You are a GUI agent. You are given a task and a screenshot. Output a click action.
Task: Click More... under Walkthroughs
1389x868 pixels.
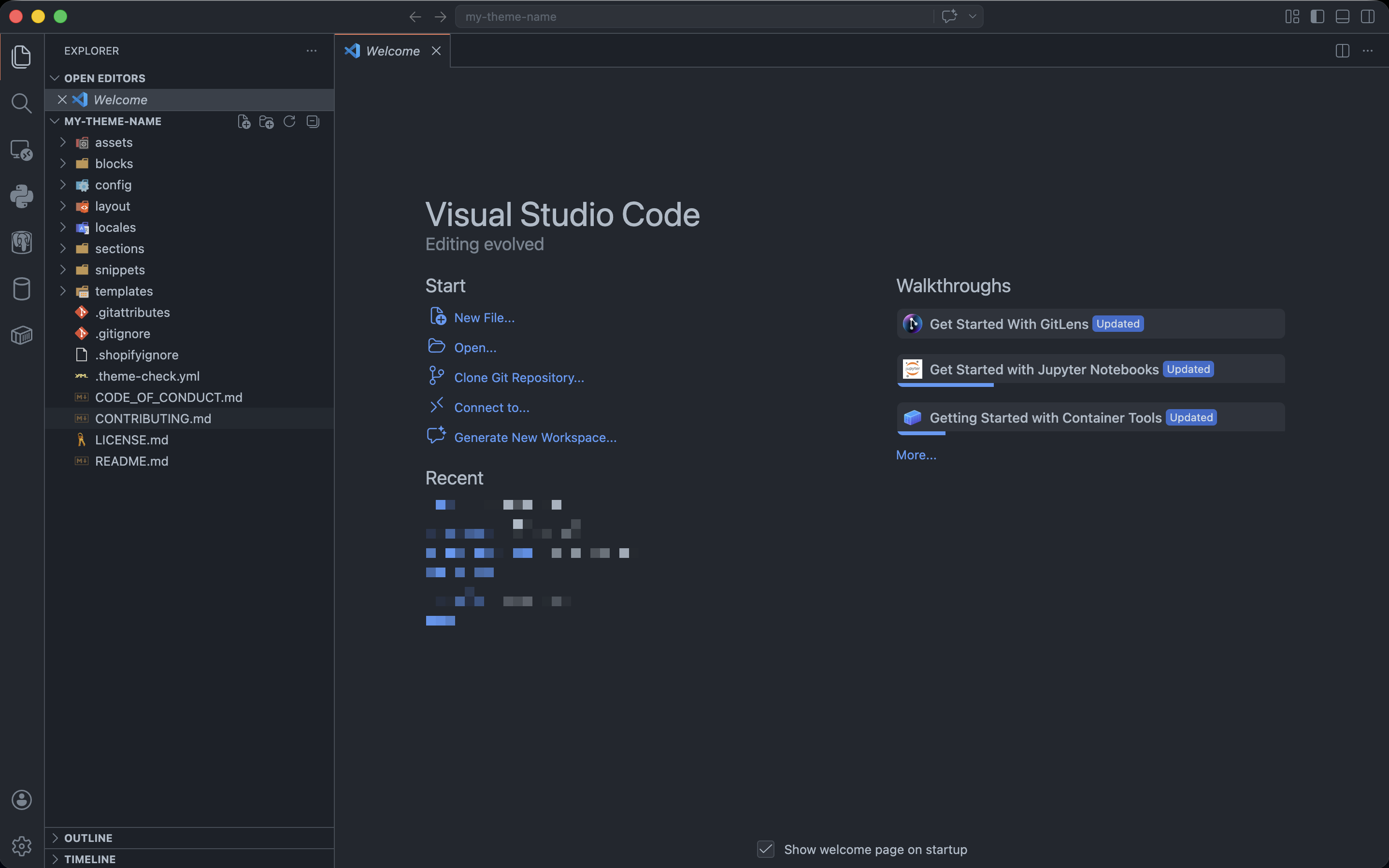click(x=916, y=455)
